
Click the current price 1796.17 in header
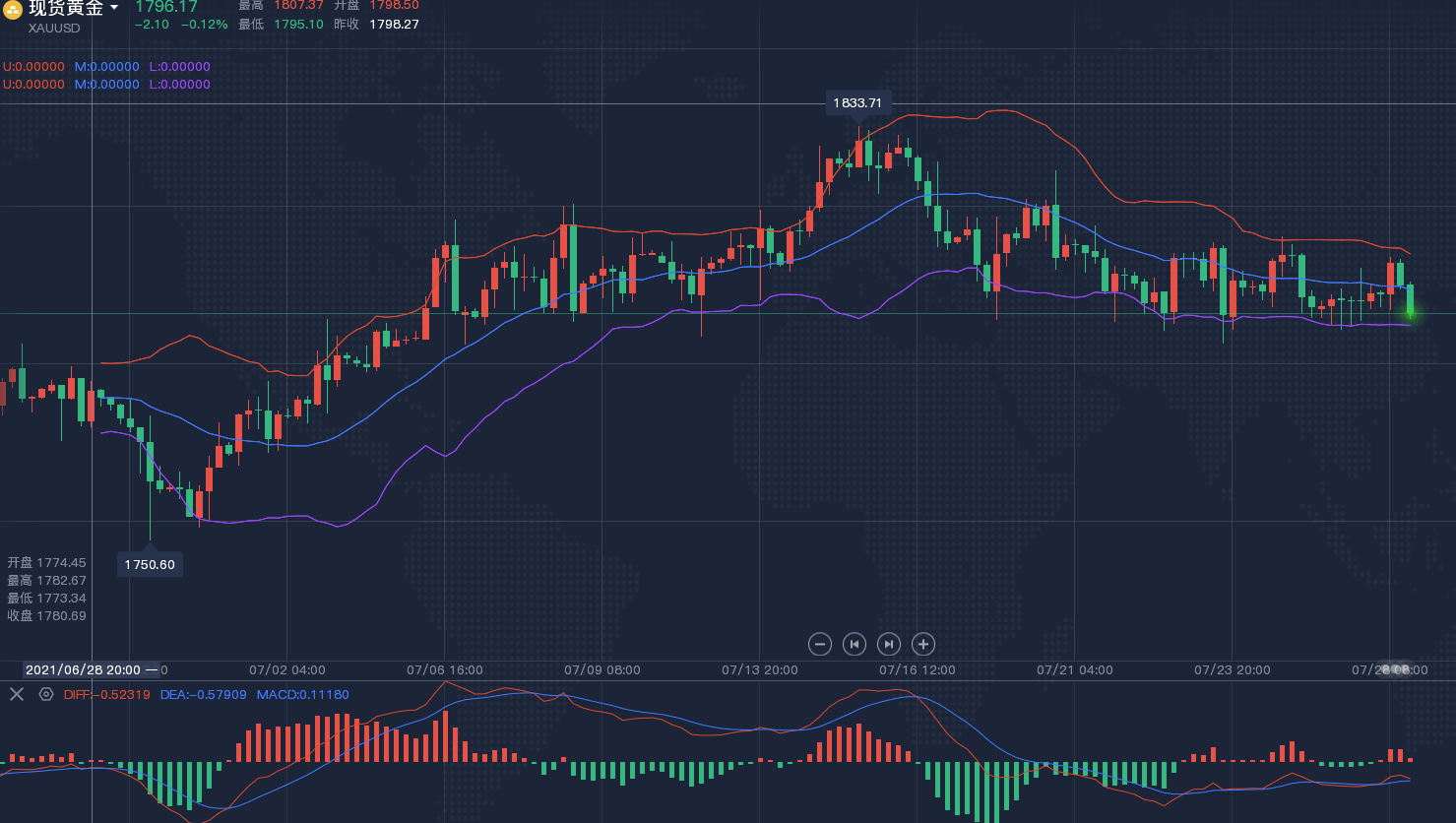166,7
